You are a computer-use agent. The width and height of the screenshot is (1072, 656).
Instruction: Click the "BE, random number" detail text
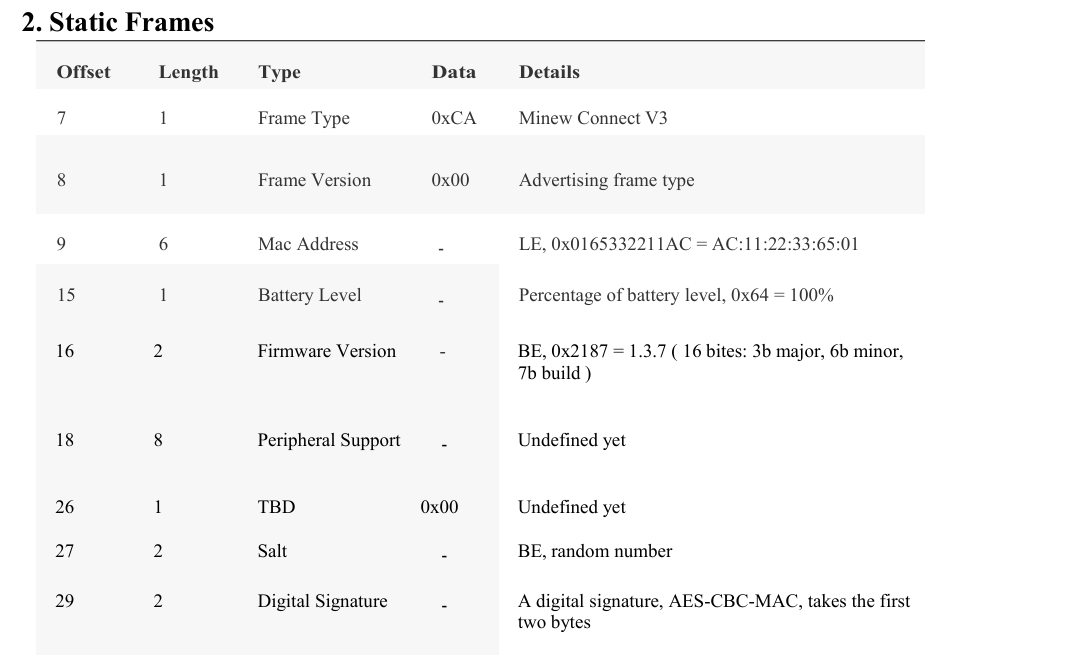[x=595, y=551]
